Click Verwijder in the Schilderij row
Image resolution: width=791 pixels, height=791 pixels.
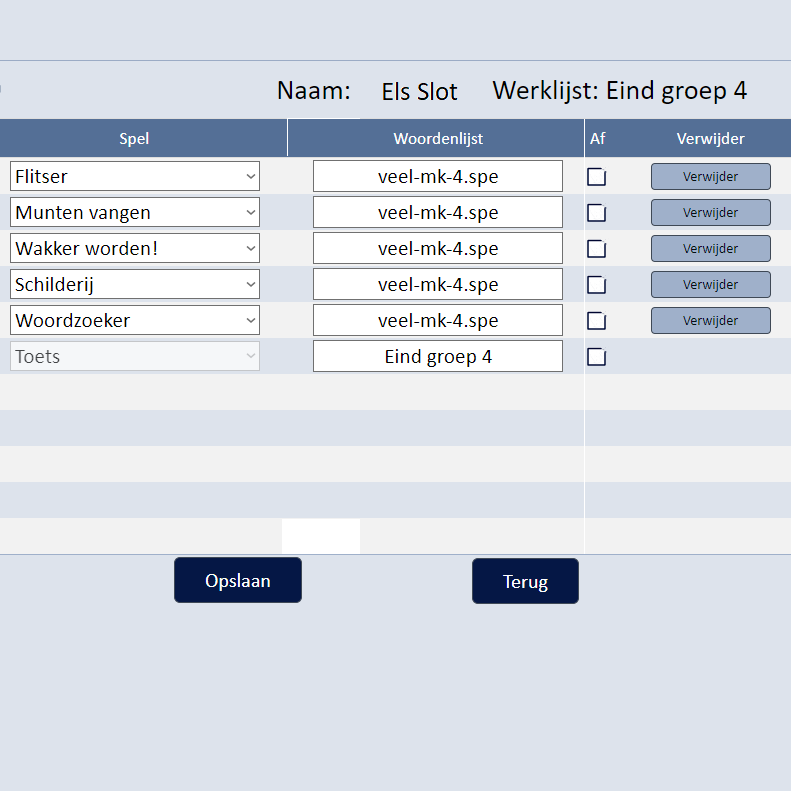pos(710,285)
